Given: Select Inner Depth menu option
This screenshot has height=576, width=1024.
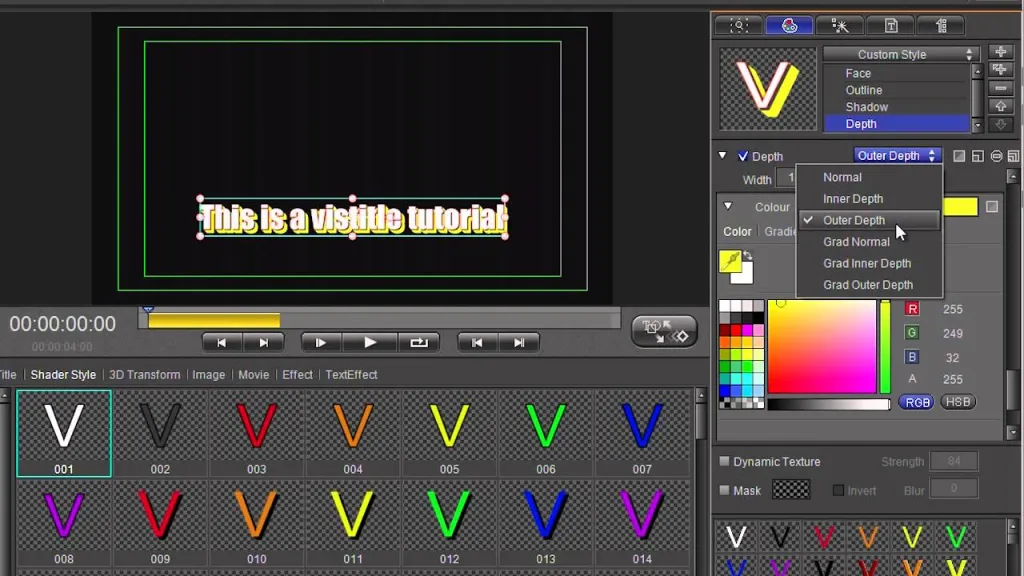Looking at the screenshot, I should 853,199.
